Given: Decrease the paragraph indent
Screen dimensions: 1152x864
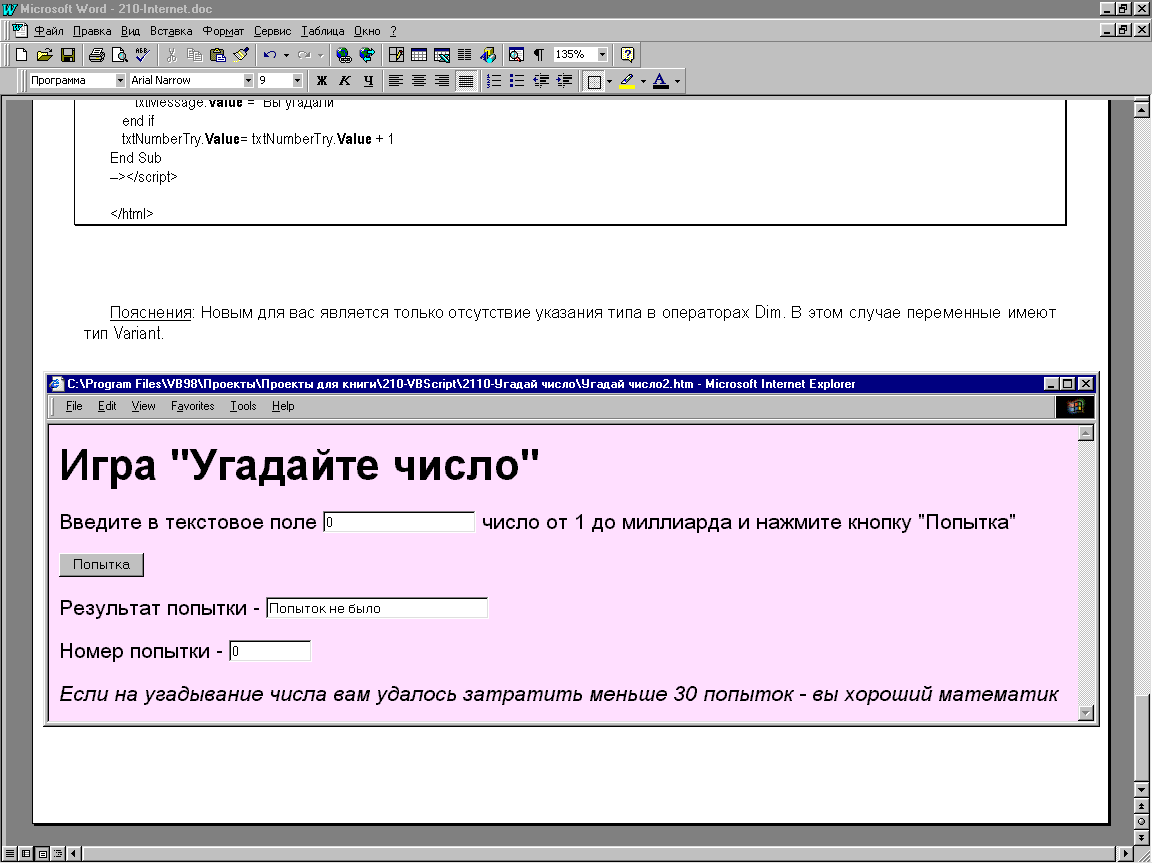Looking at the screenshot, I should tap(541, 81).
